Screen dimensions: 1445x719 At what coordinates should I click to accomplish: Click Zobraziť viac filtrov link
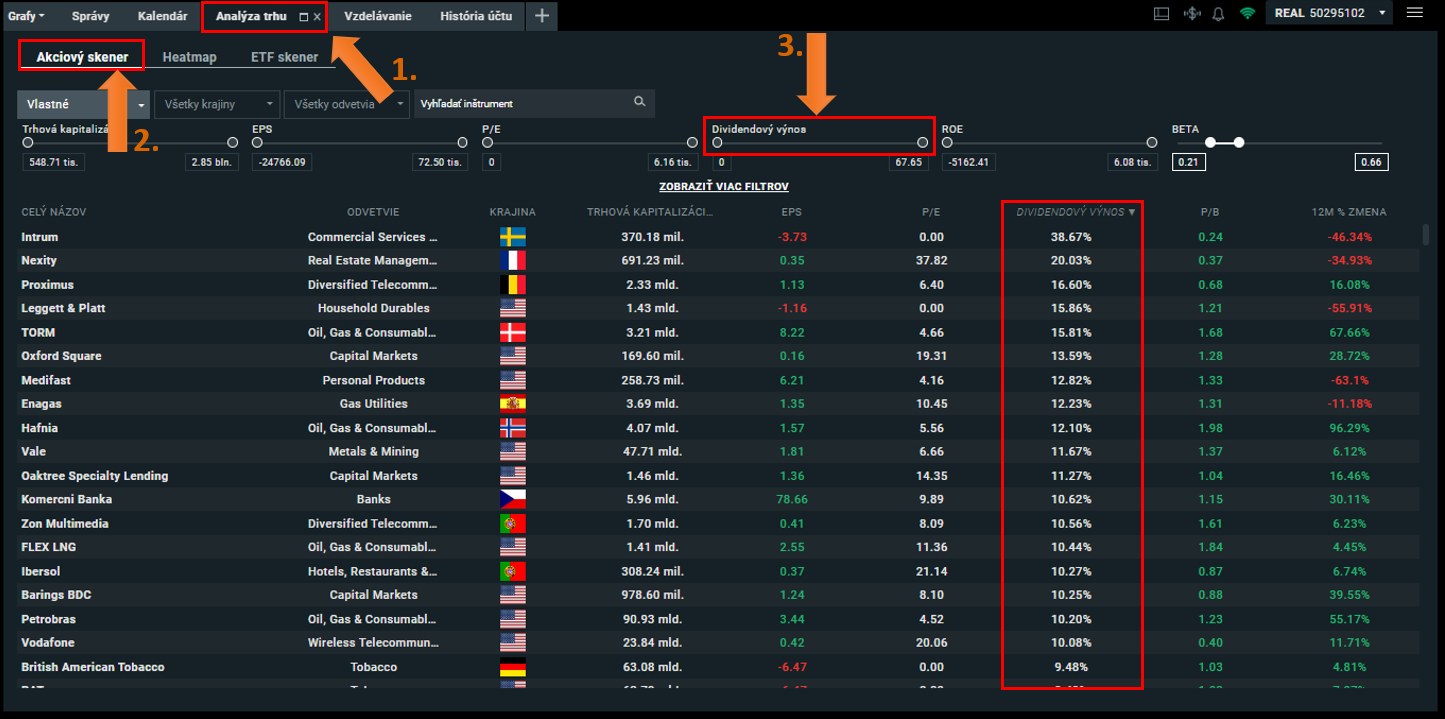723,187
